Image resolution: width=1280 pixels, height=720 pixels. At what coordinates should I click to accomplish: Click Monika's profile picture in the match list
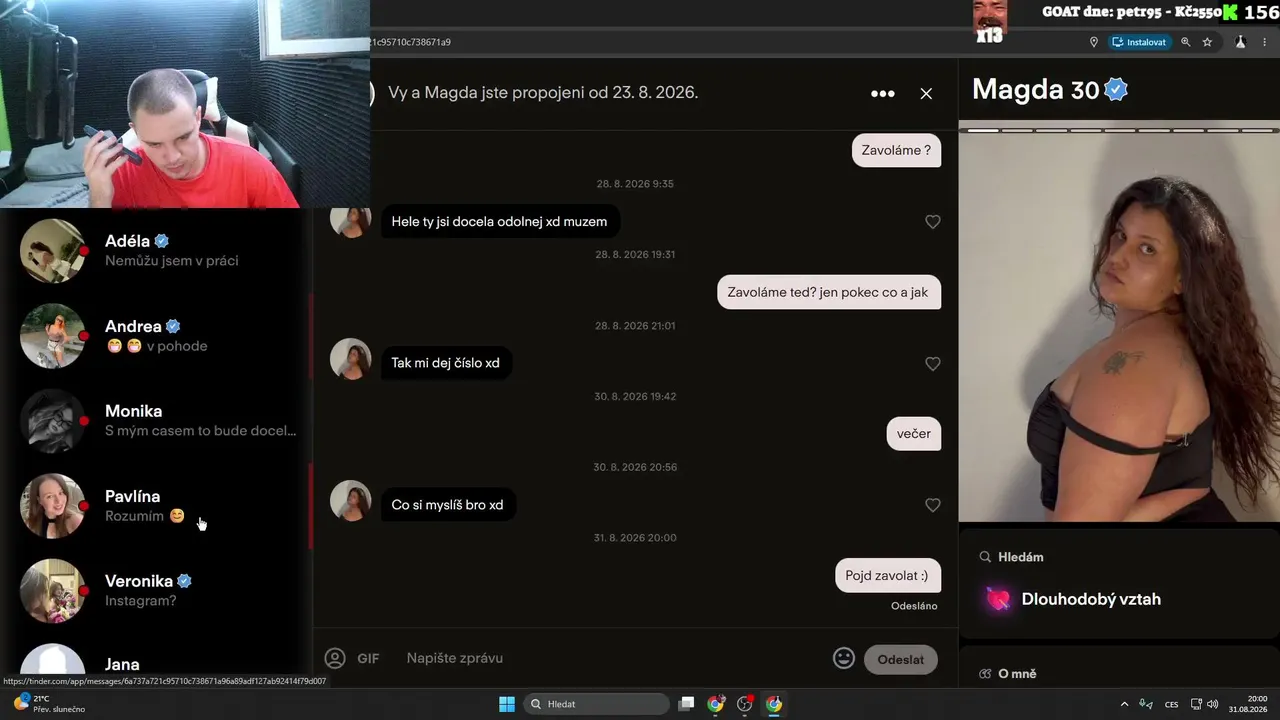pyautogui.click(x=53, y=421)
